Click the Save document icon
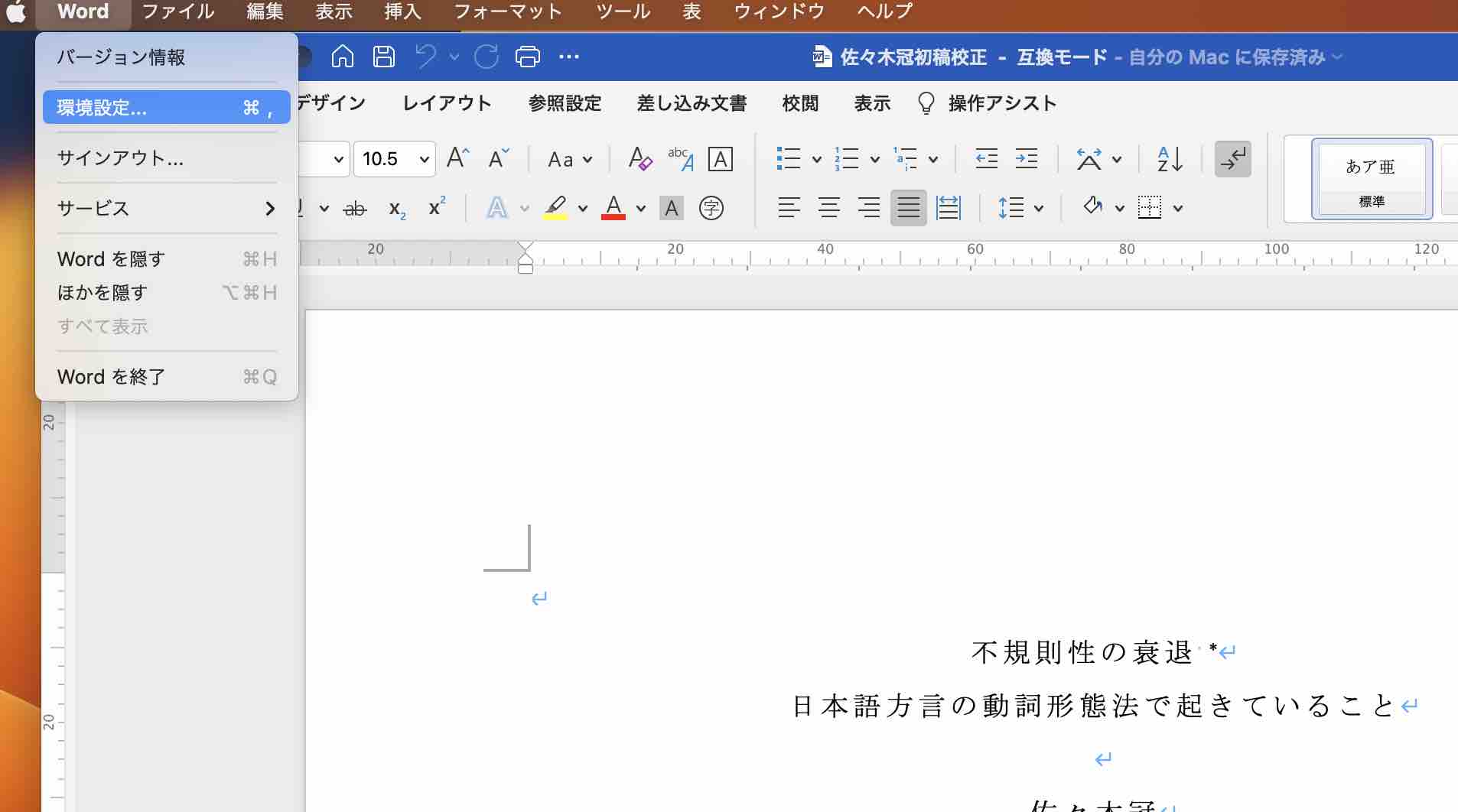1458x812 pixels. click(383, 57)
